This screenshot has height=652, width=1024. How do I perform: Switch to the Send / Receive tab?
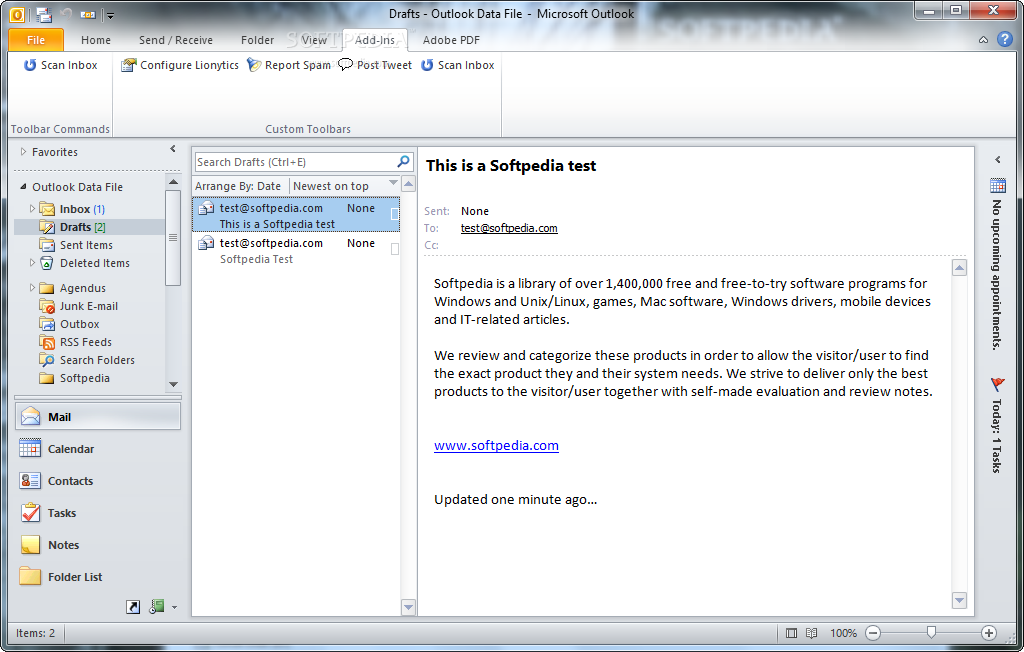tap(176, 40)
